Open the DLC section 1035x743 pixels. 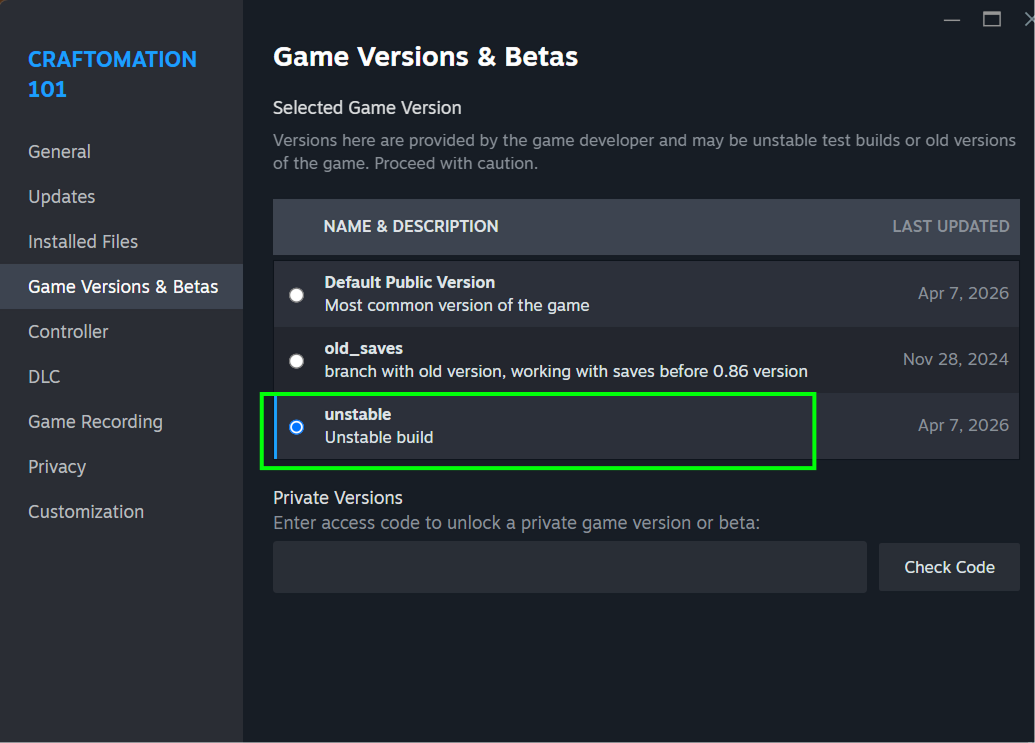click(44, 377)
